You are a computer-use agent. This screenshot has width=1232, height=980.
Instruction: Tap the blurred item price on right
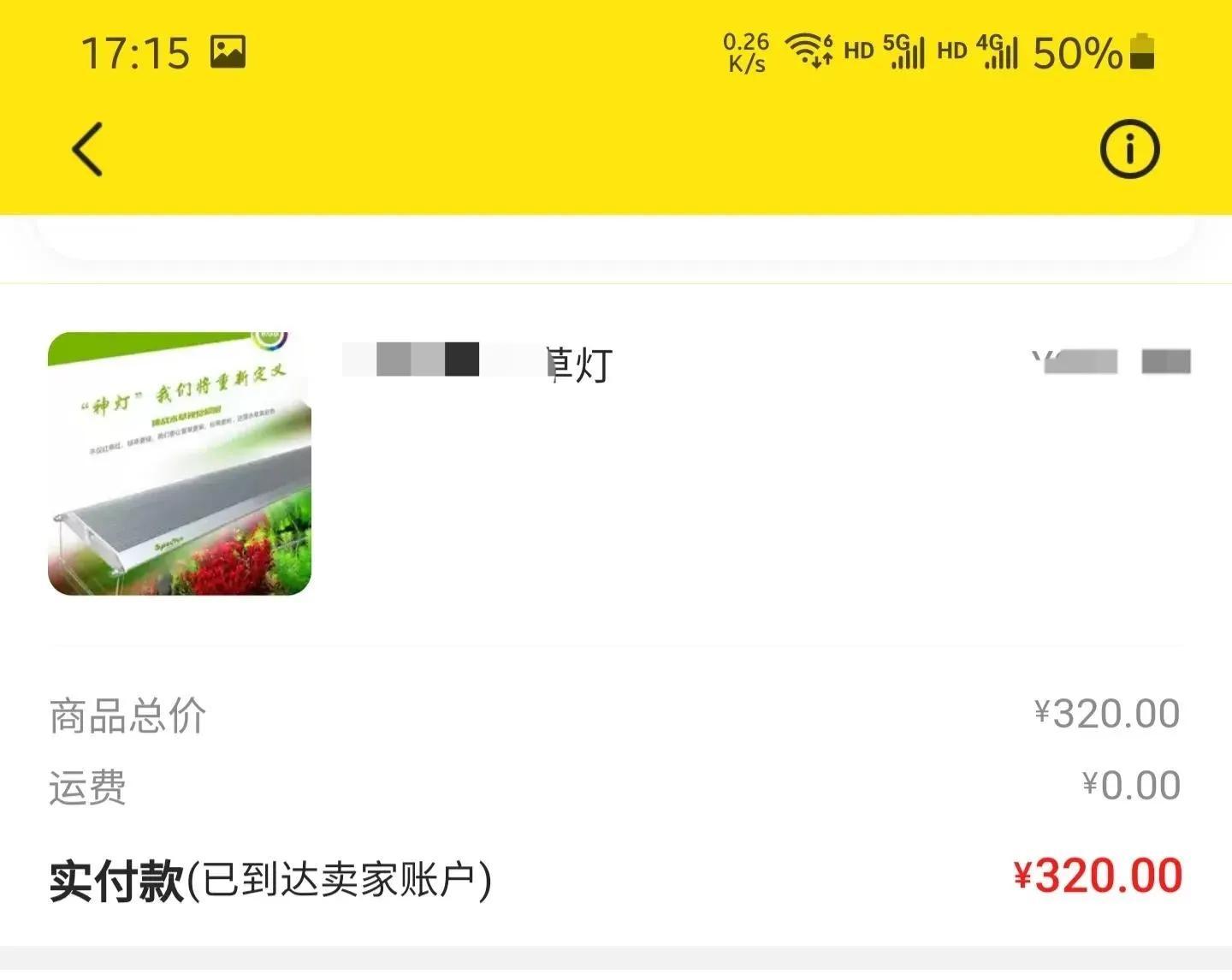(x=1111, y=361)
